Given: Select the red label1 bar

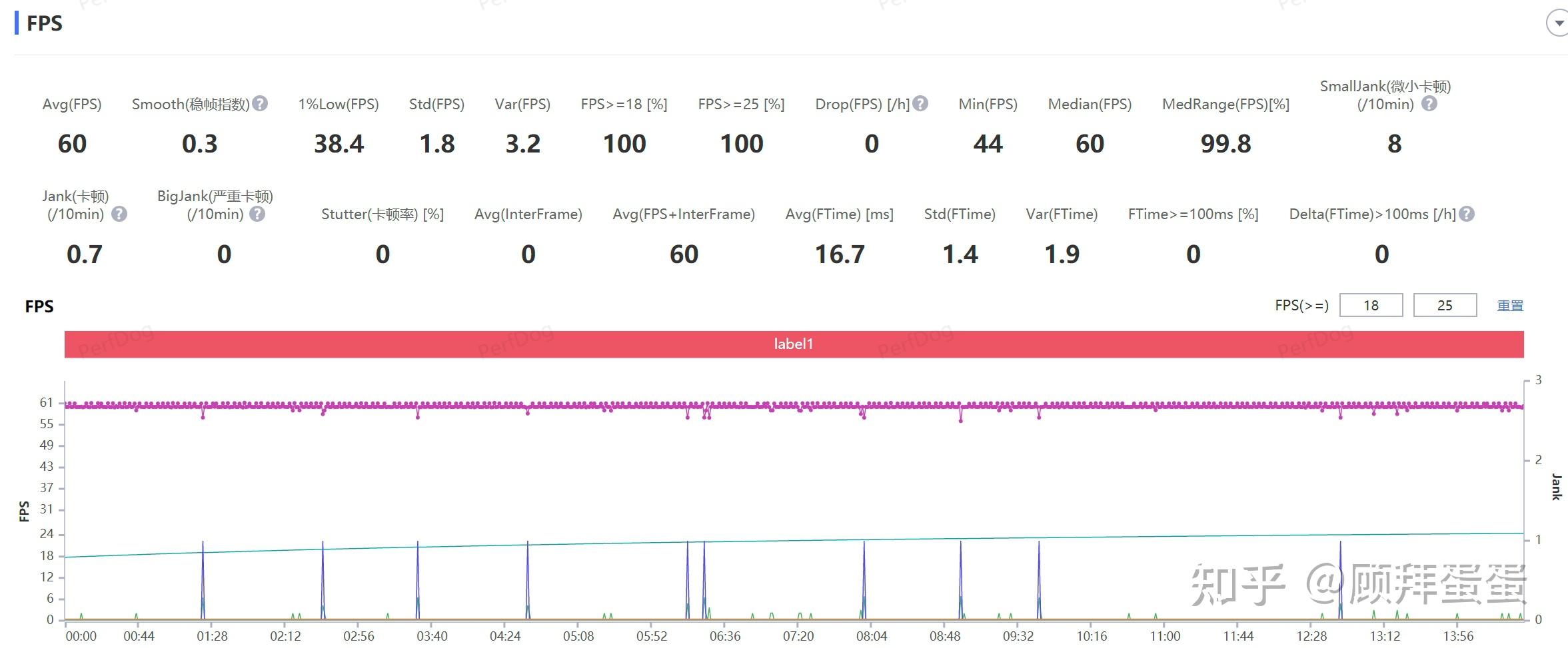Looking at the screenshot, I should (x=794, y=344).
